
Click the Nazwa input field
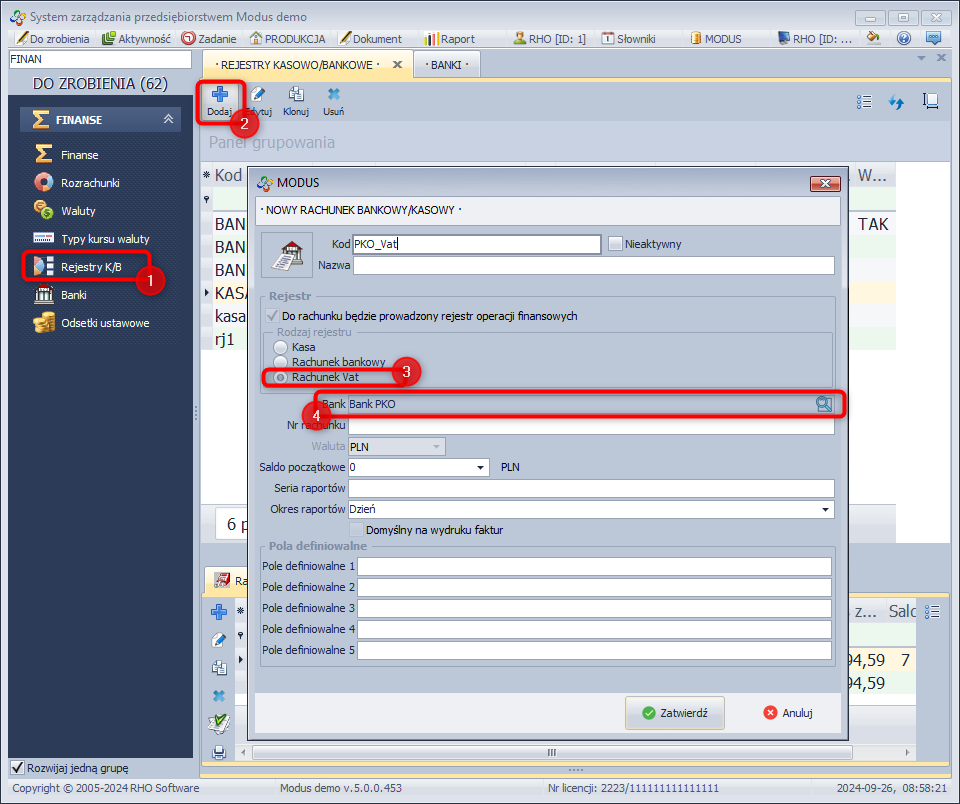click(x=593, y=266)
